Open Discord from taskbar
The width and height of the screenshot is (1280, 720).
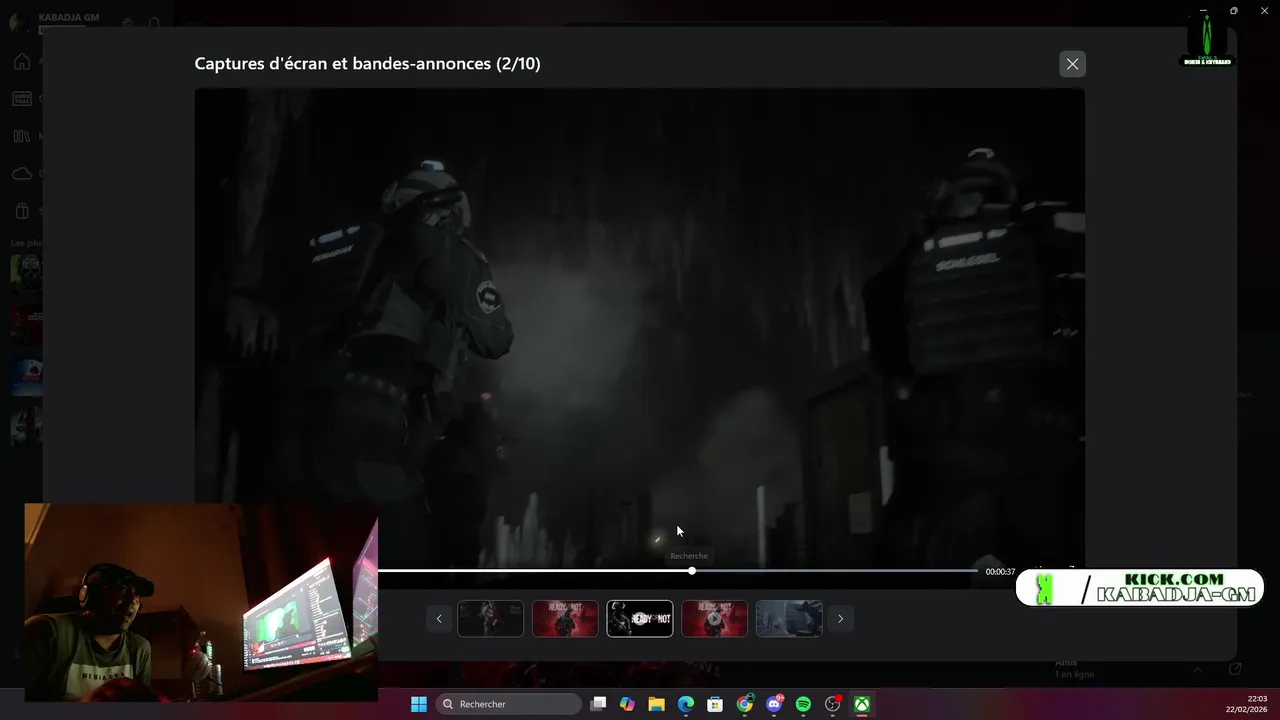click(774, 704)
